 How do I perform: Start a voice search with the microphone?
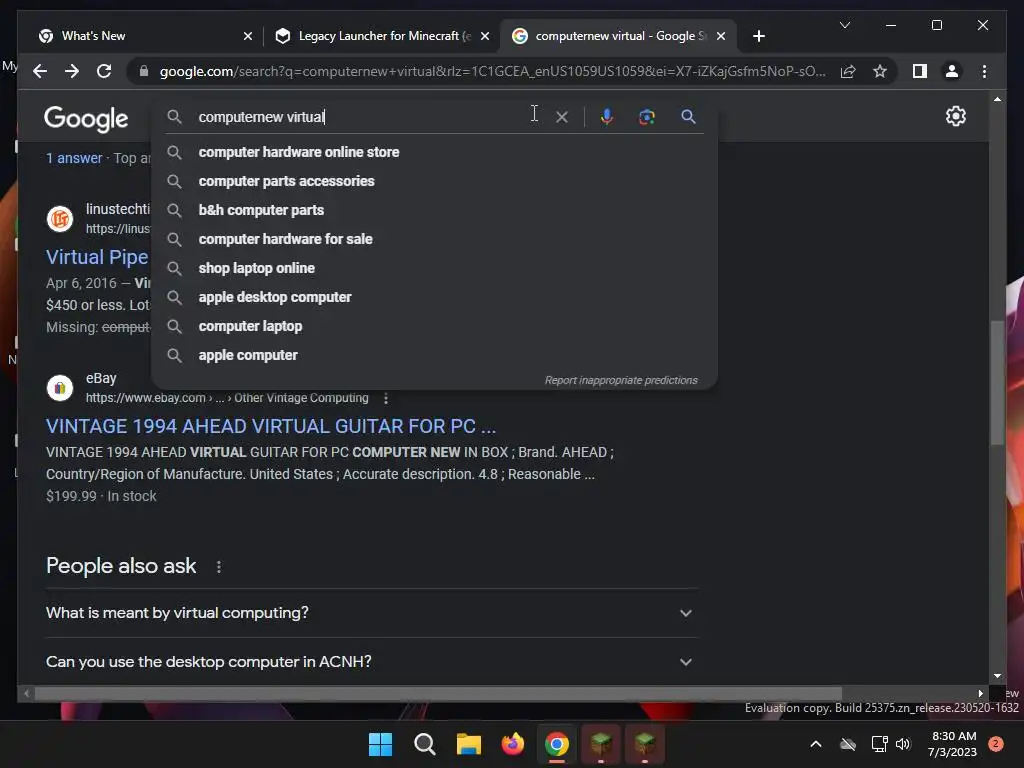[607, 117]
